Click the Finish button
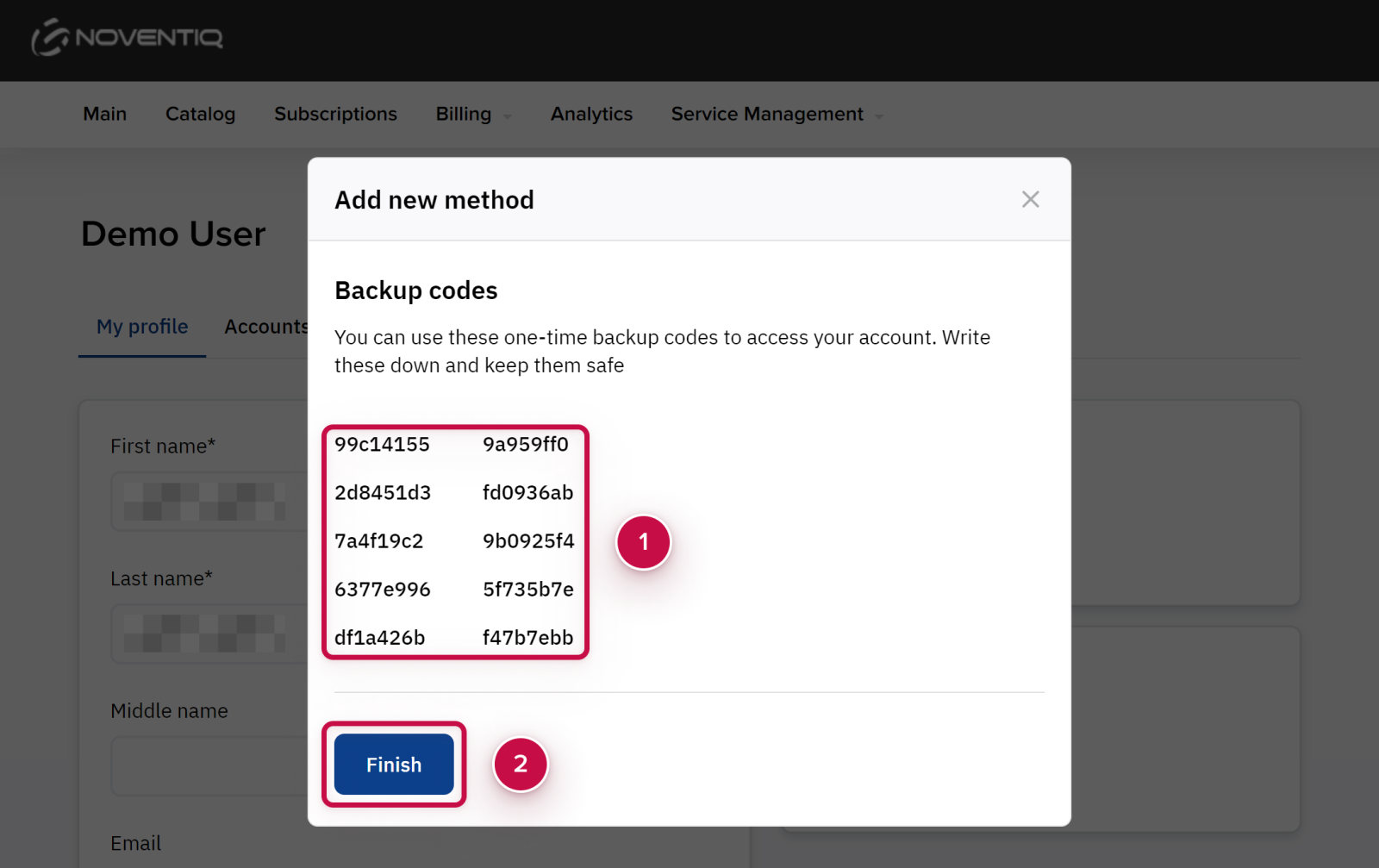1379x868 pixels. coord(394,765)
